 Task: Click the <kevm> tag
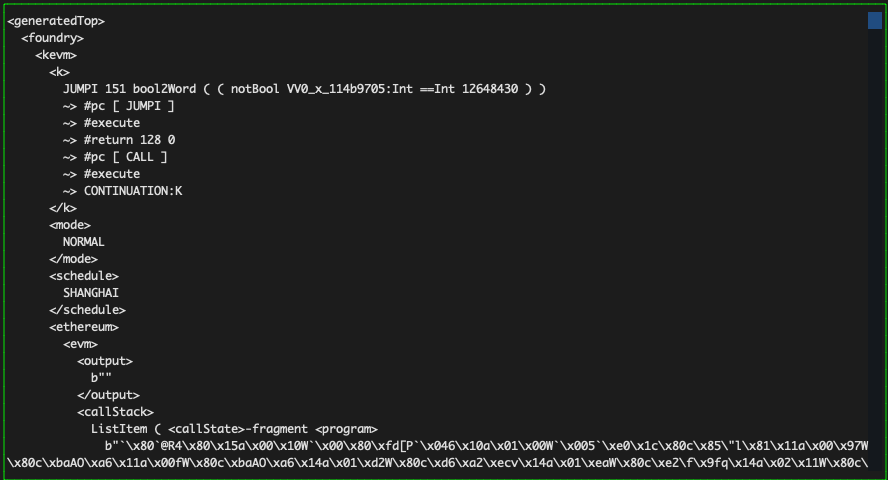pyautogui.click(x=56, y=55)
